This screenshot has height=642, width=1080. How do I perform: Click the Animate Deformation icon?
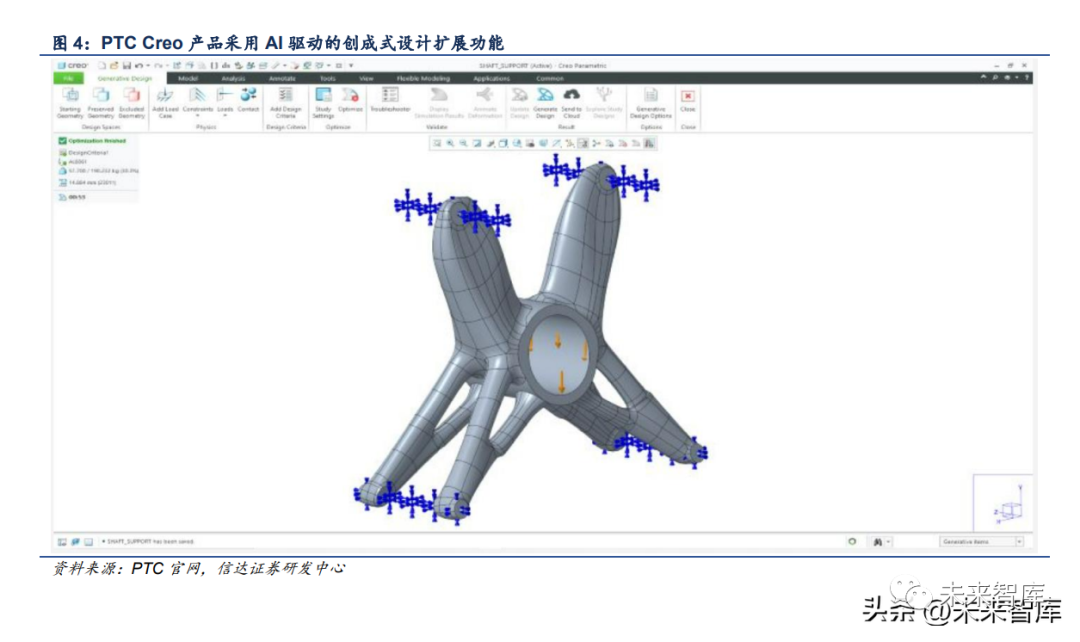(485, 95)
